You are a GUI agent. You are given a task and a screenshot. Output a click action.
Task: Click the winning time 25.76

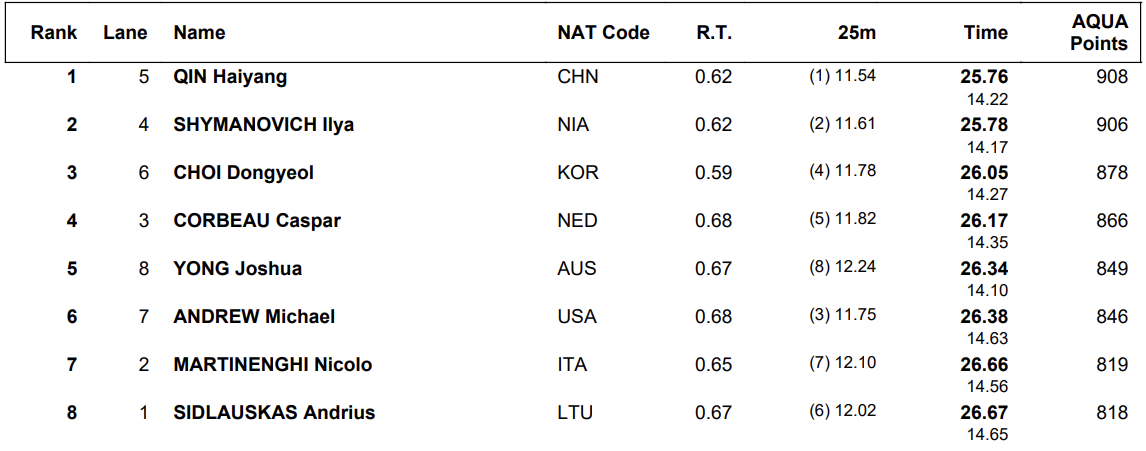[984, 77]
